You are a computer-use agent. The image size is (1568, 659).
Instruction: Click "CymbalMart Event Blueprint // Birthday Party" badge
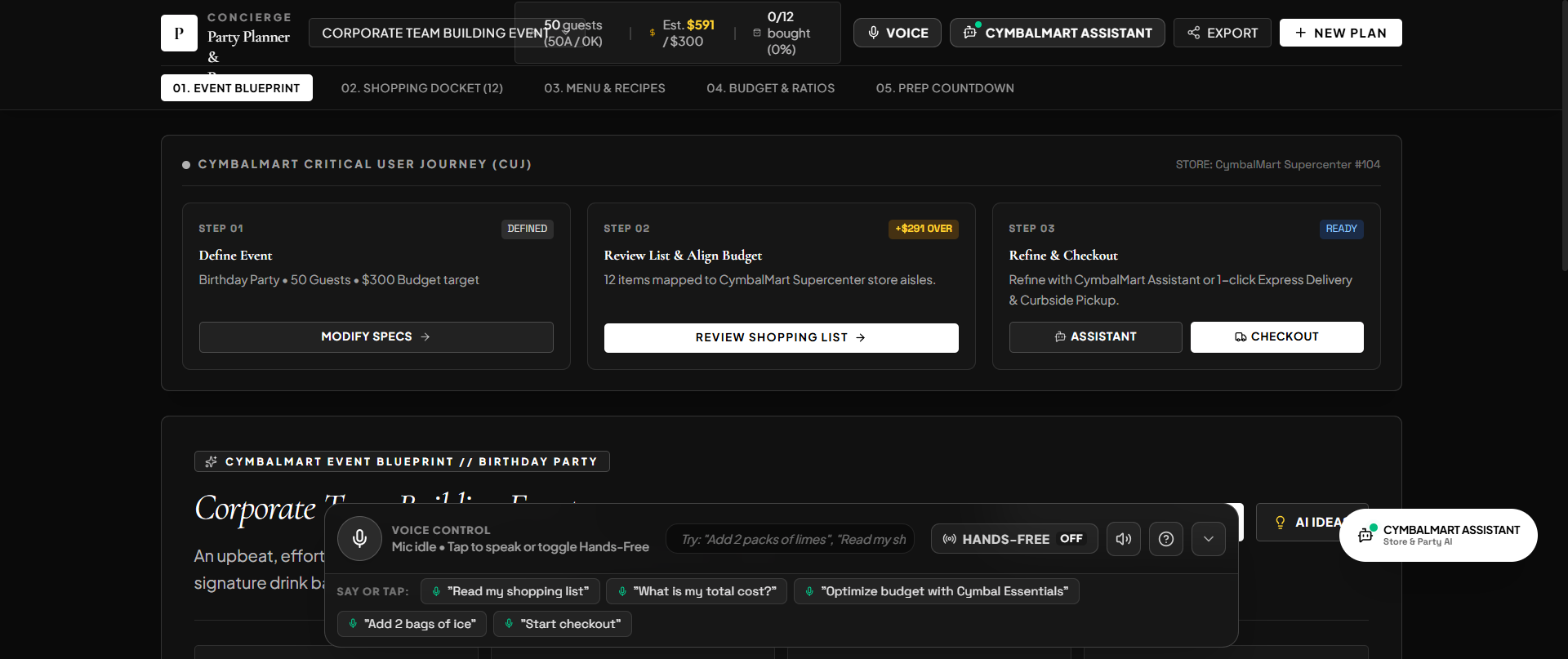(x=402, y=461)
